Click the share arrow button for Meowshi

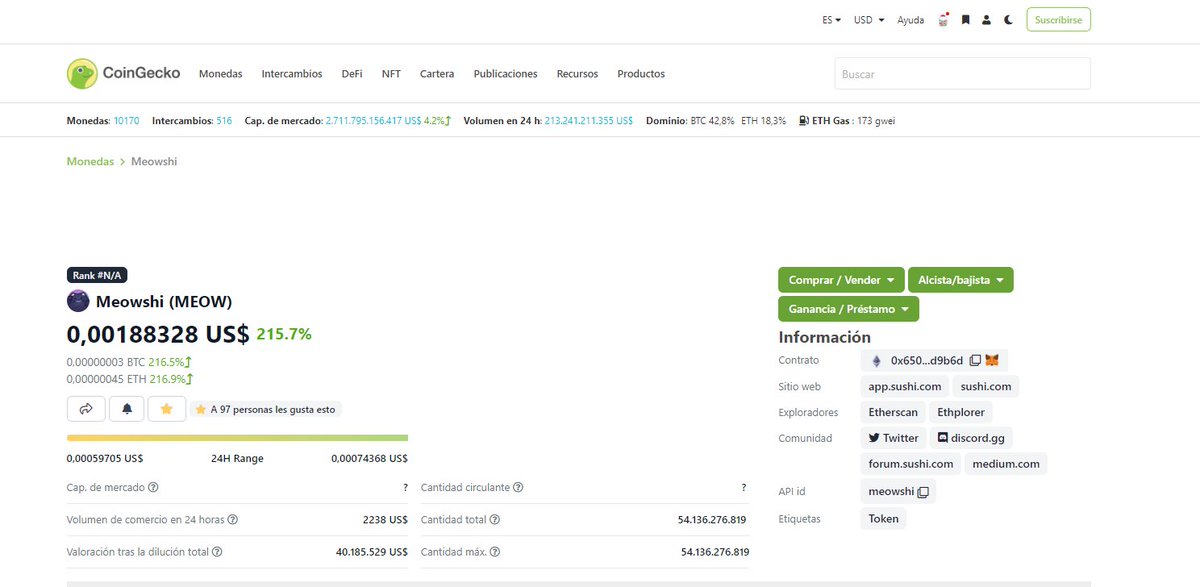click(86, 409)
